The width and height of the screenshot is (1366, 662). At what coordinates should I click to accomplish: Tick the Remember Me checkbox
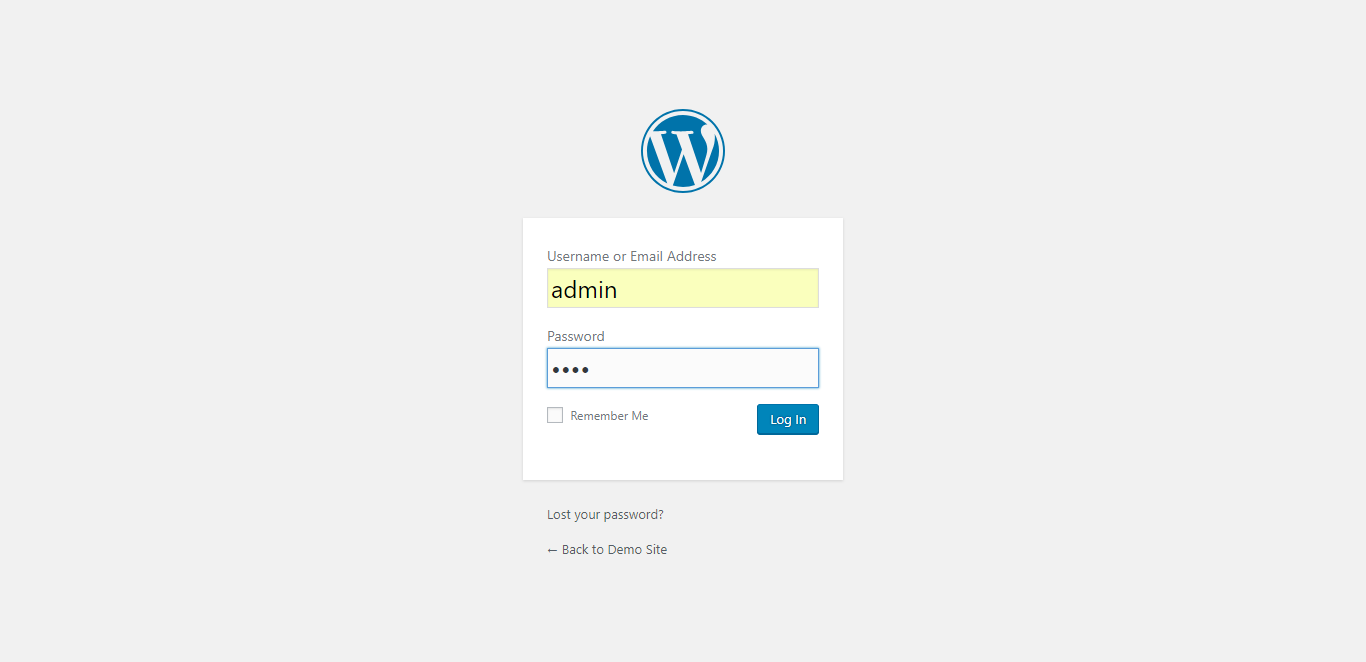555,415
